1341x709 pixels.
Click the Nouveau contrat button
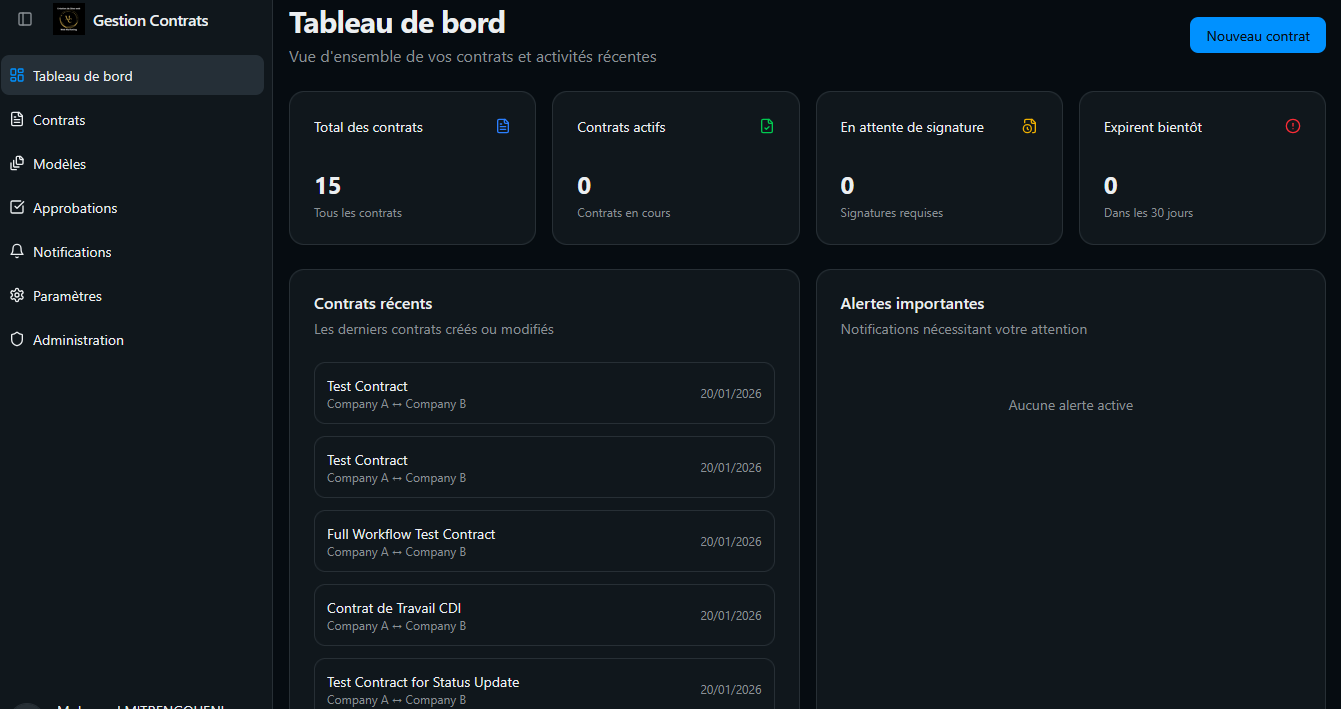1257,35
